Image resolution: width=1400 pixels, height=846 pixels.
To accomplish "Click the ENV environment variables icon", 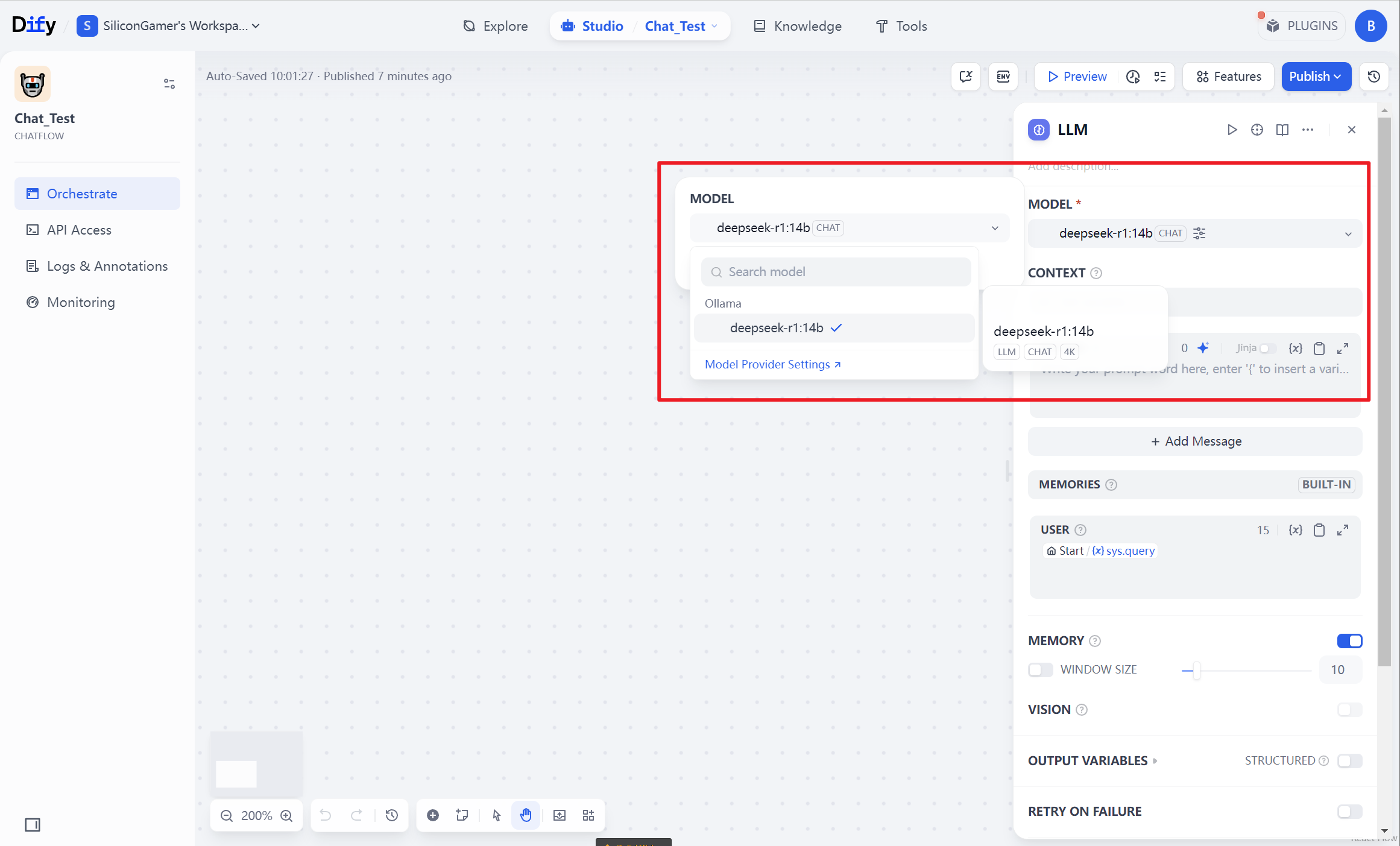I will click(x=1003, y=77).
